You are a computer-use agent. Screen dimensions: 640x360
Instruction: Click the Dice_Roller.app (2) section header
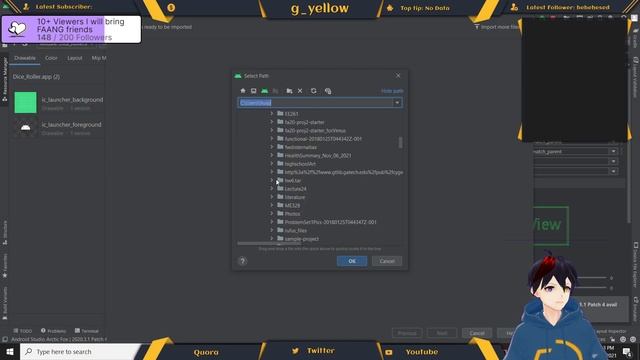[x=36, y=77]
